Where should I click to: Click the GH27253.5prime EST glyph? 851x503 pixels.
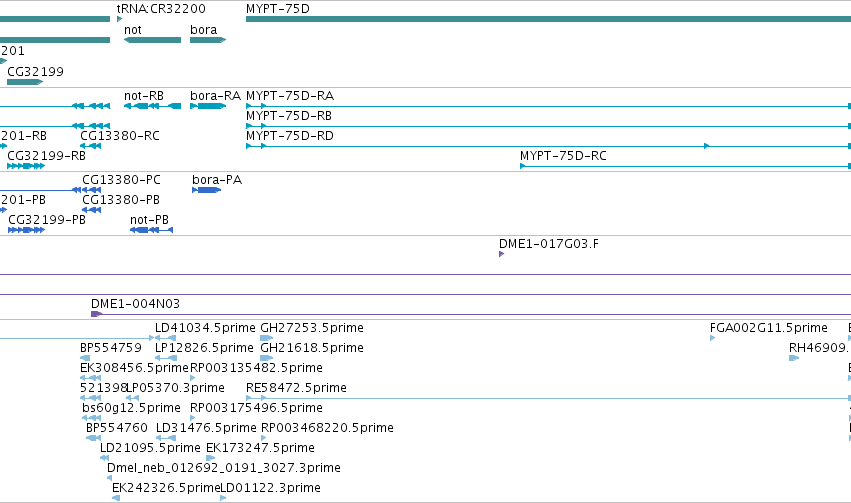click(266, 338)
